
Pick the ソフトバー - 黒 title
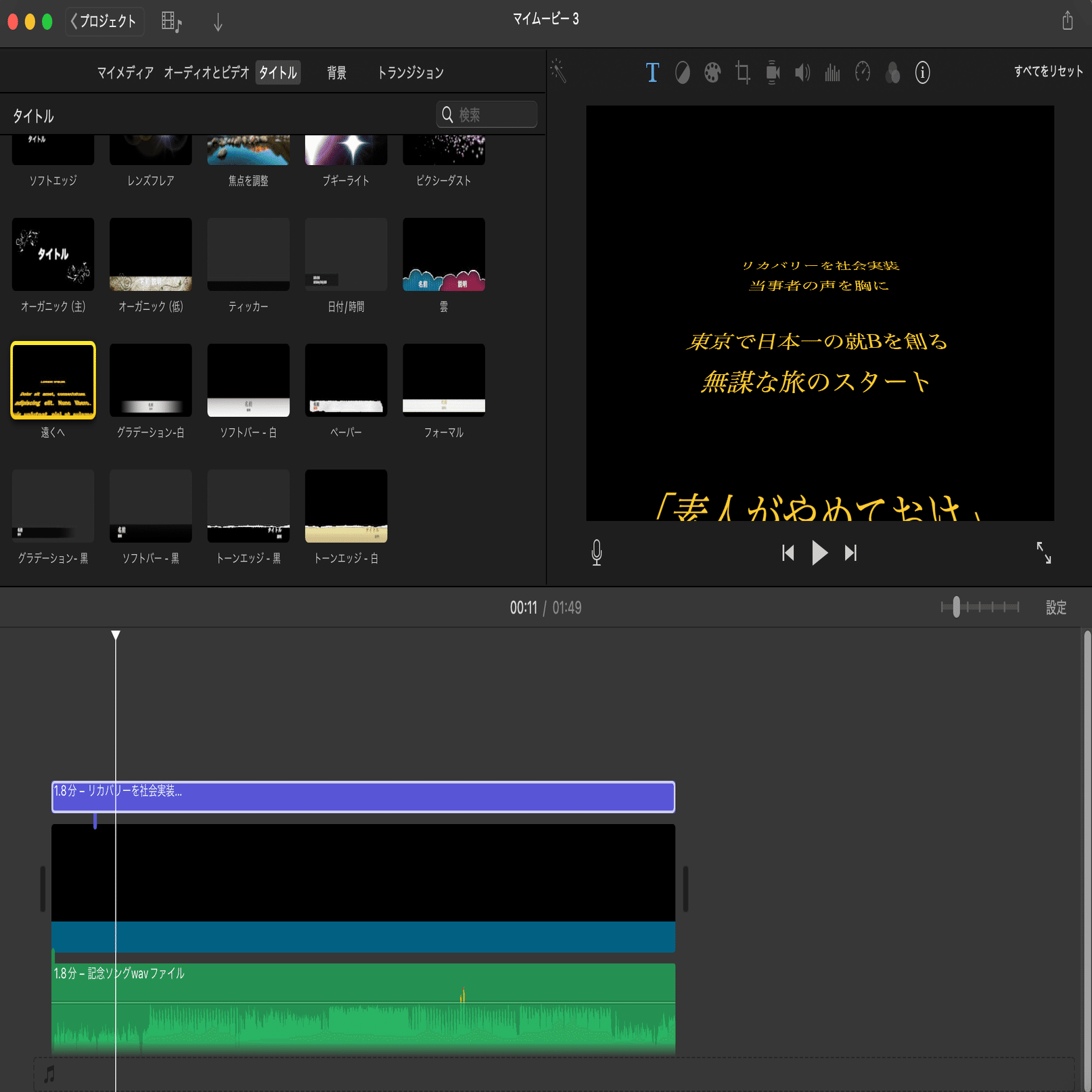pos(150,506)
